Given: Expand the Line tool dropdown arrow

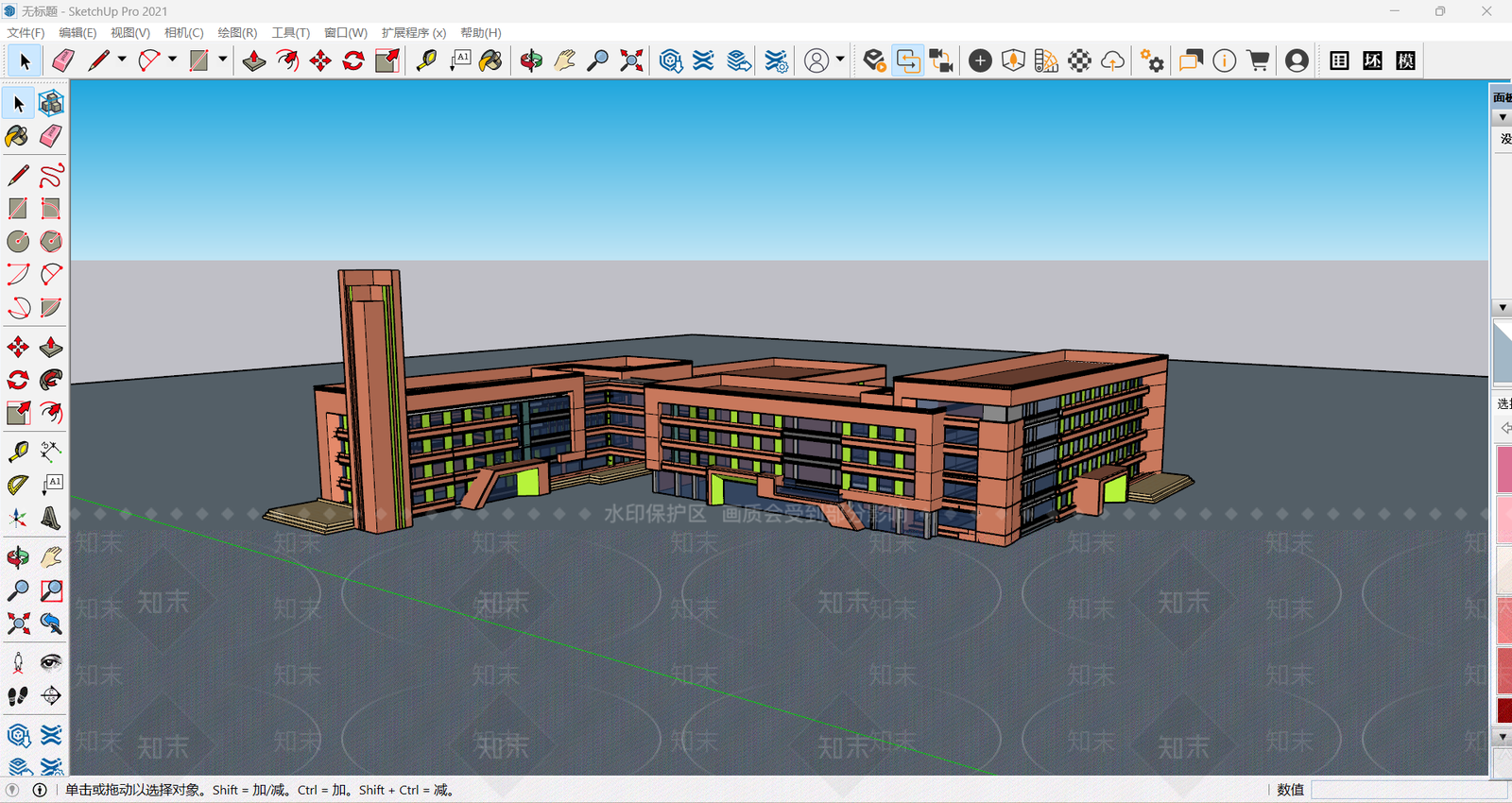Looking at the screenshot, I should (122, 60).
